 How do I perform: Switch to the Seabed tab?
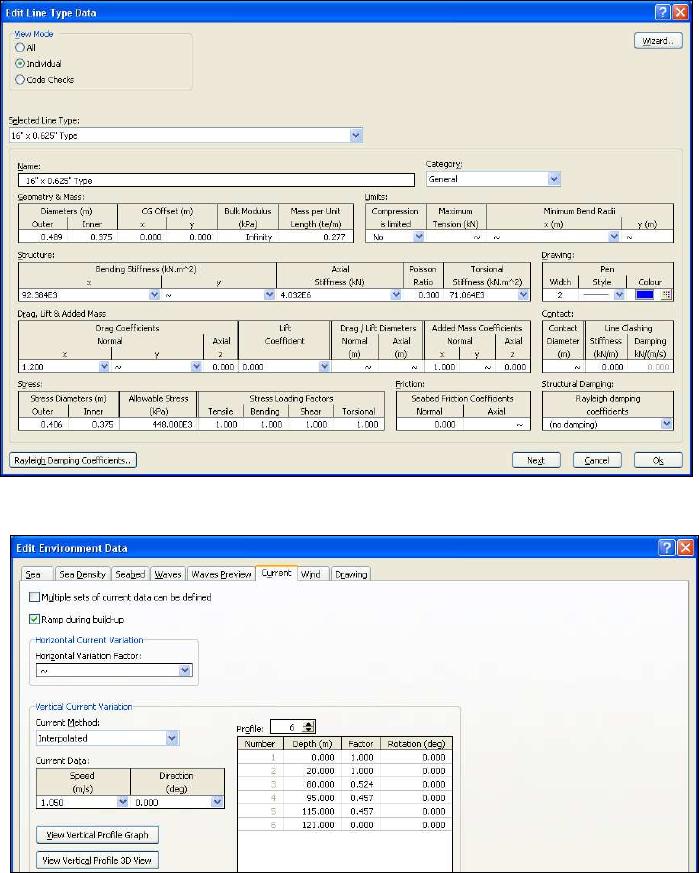pos(131,574)
